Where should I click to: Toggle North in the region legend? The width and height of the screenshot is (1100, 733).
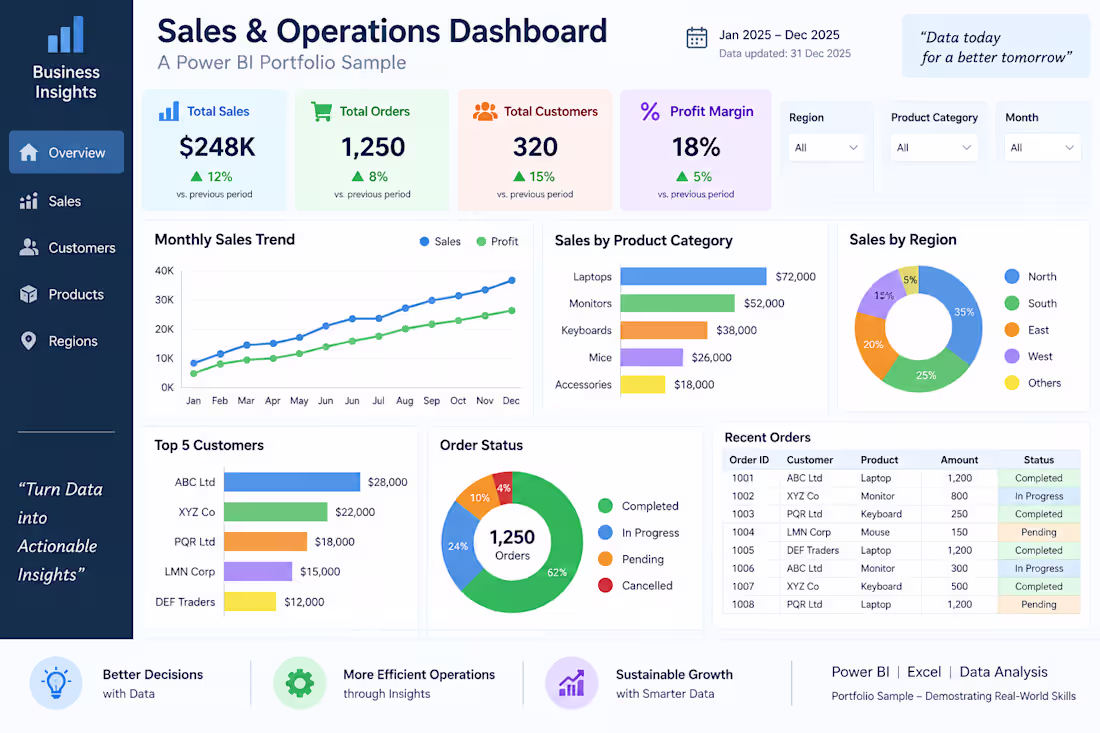click(1030, 276)
